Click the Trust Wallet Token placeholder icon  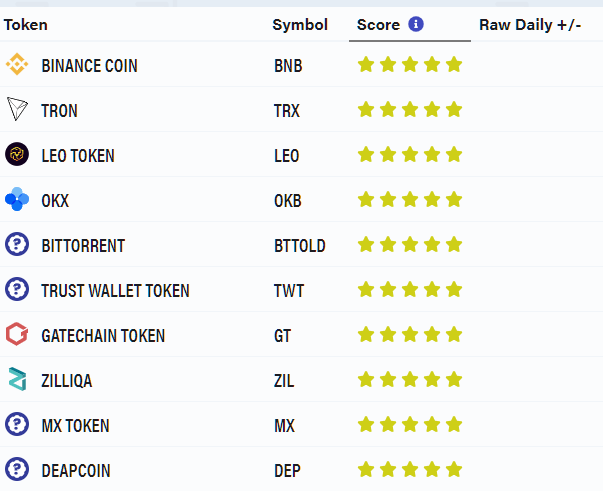click(17, 289)
